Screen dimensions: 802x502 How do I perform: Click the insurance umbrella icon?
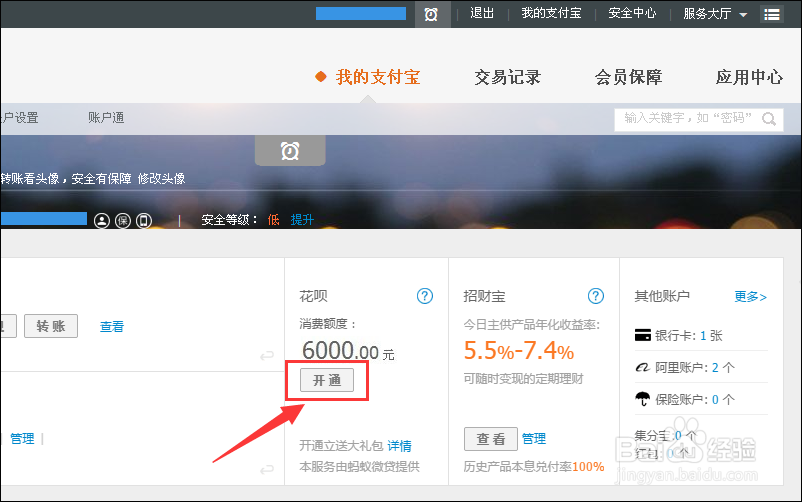[x=642, y=399]
